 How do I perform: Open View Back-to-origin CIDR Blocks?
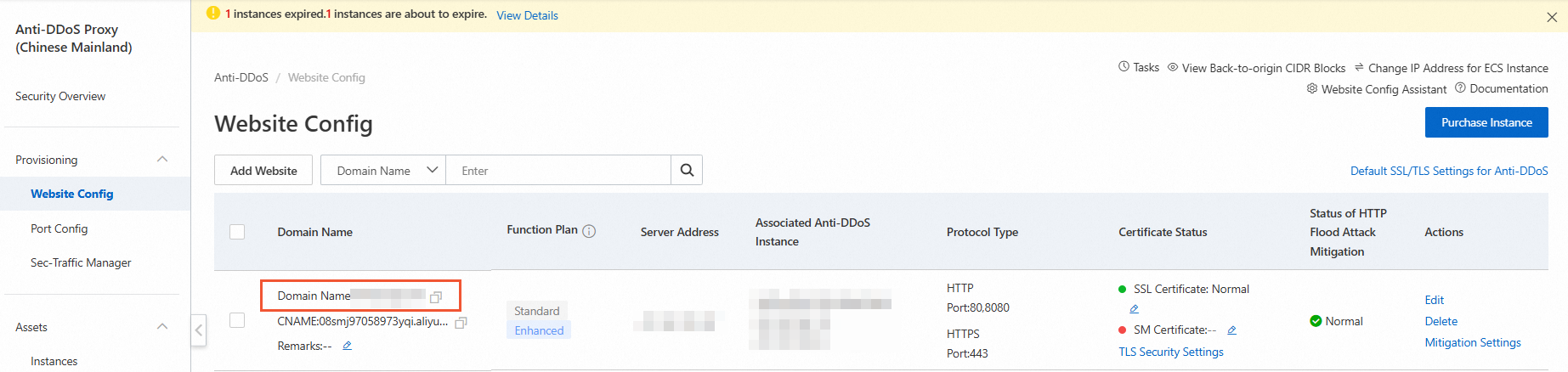[1263, 68]
